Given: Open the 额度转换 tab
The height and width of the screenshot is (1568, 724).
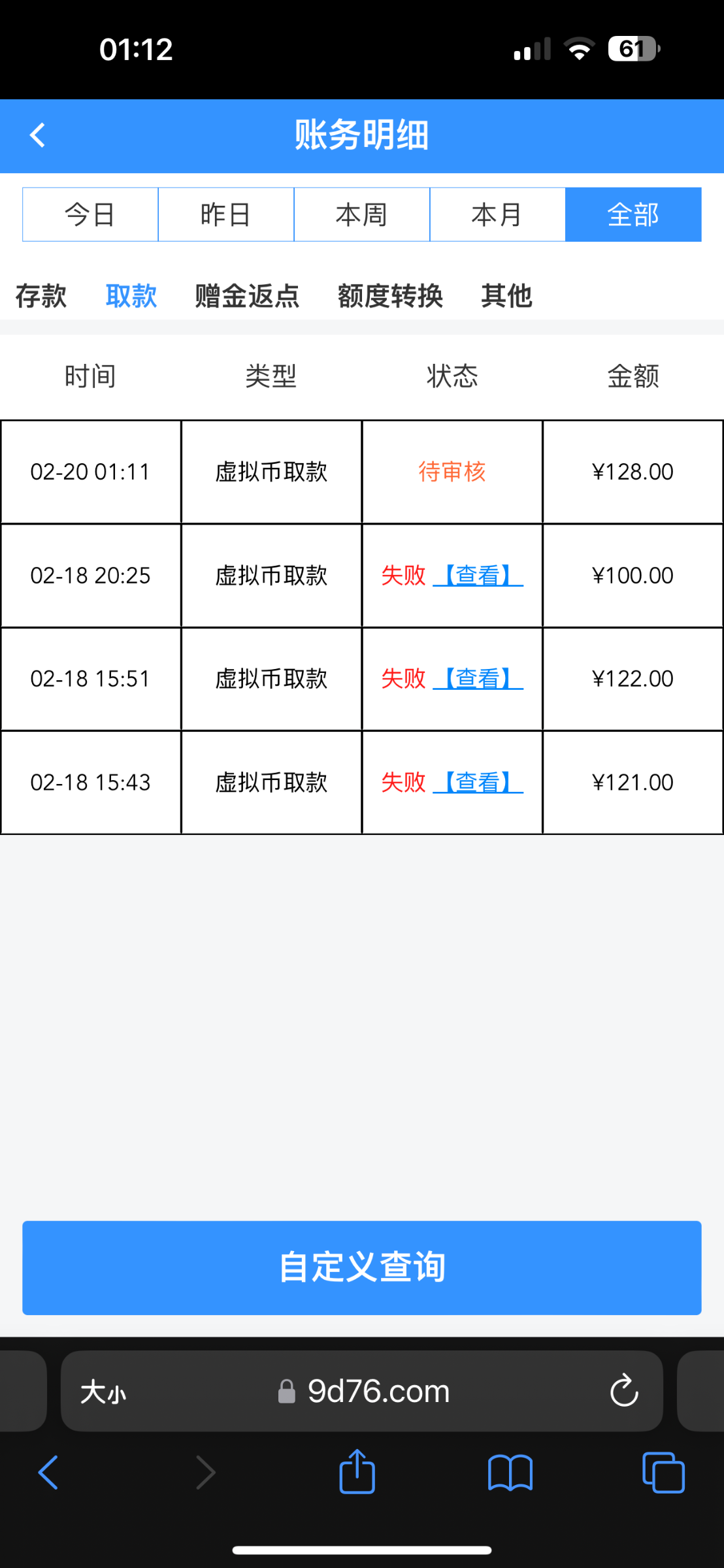Looking at the screenshot, I should (x=390, y=296).
